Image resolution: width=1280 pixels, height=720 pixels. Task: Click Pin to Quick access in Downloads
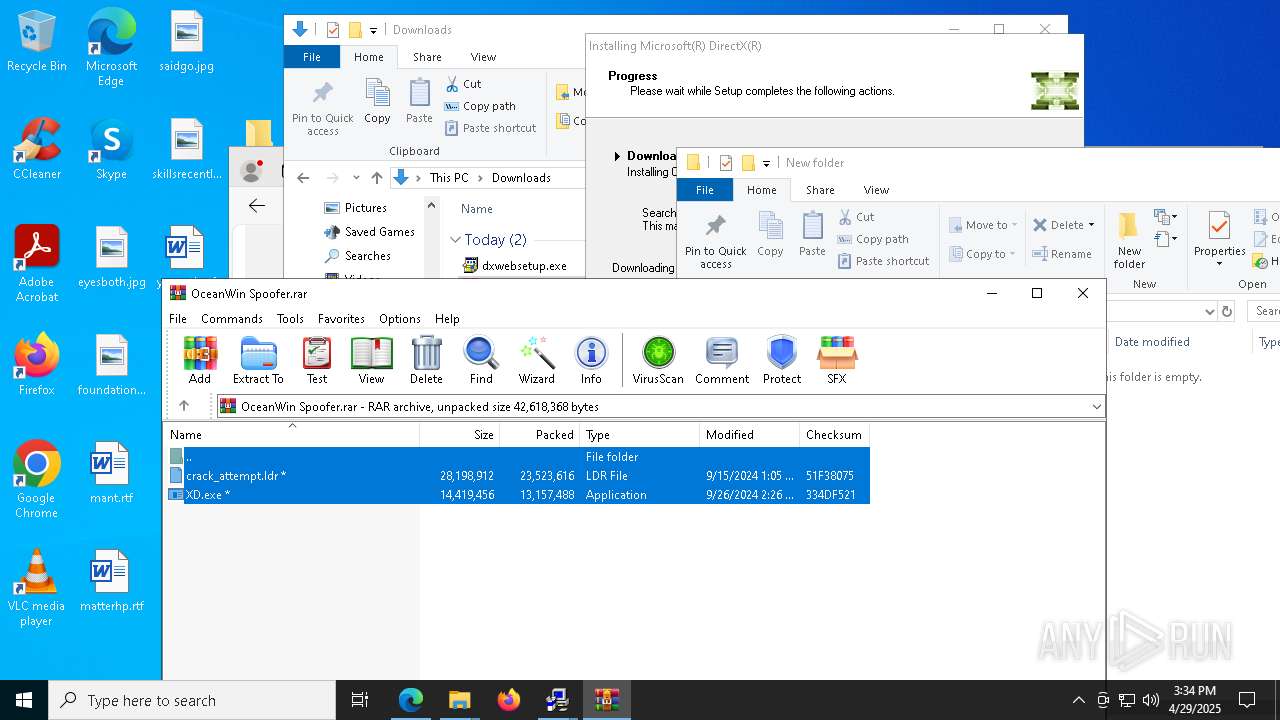point(322,108)
